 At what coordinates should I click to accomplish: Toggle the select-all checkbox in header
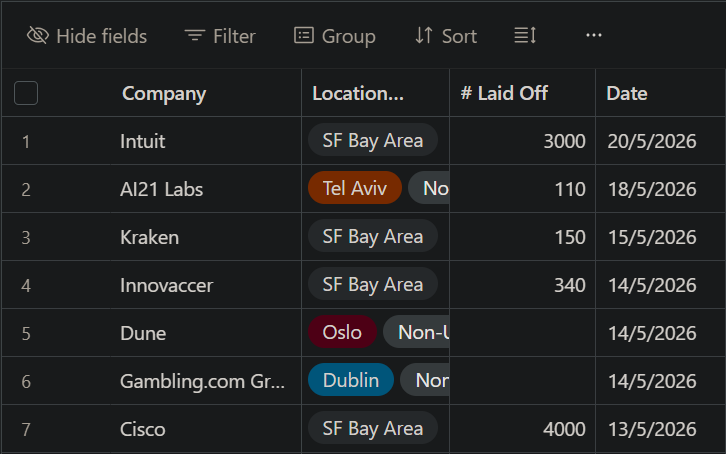point(26,93)
